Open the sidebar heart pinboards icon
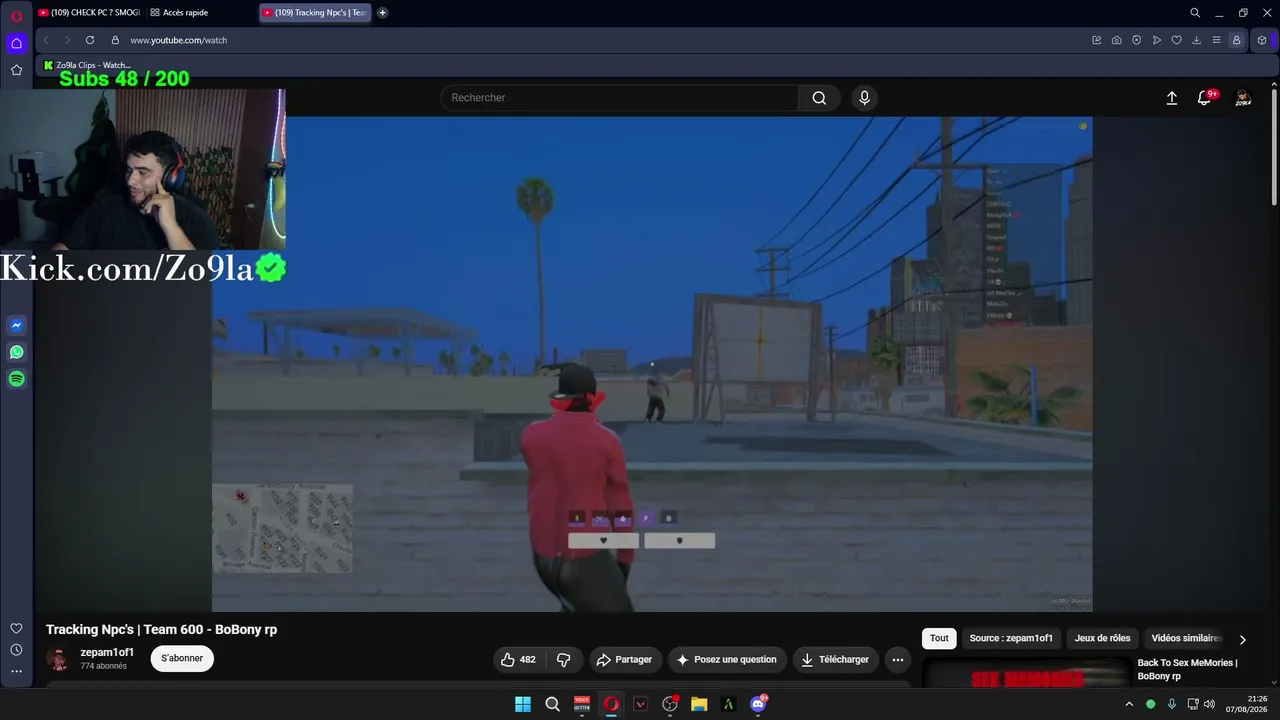 [16, 628]
